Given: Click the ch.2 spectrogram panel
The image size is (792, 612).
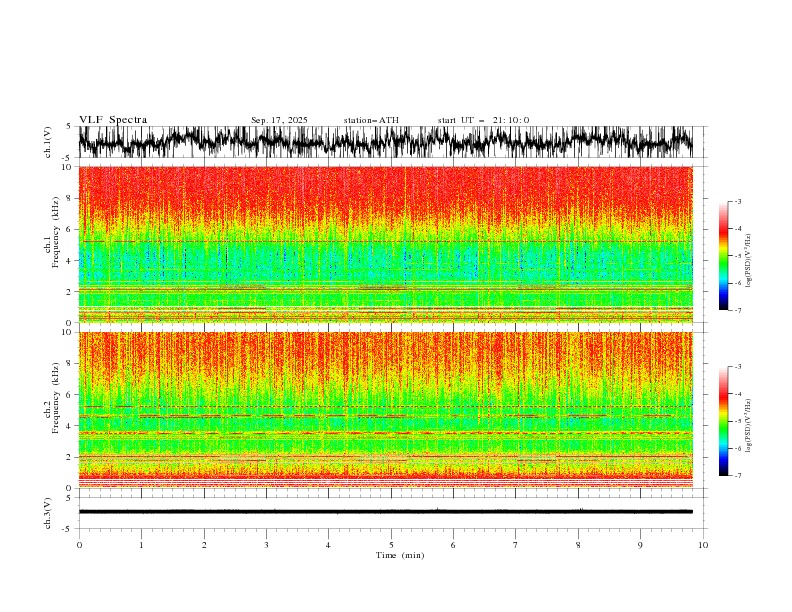Looking at the screenshot, I should click(x=386, y=410).
